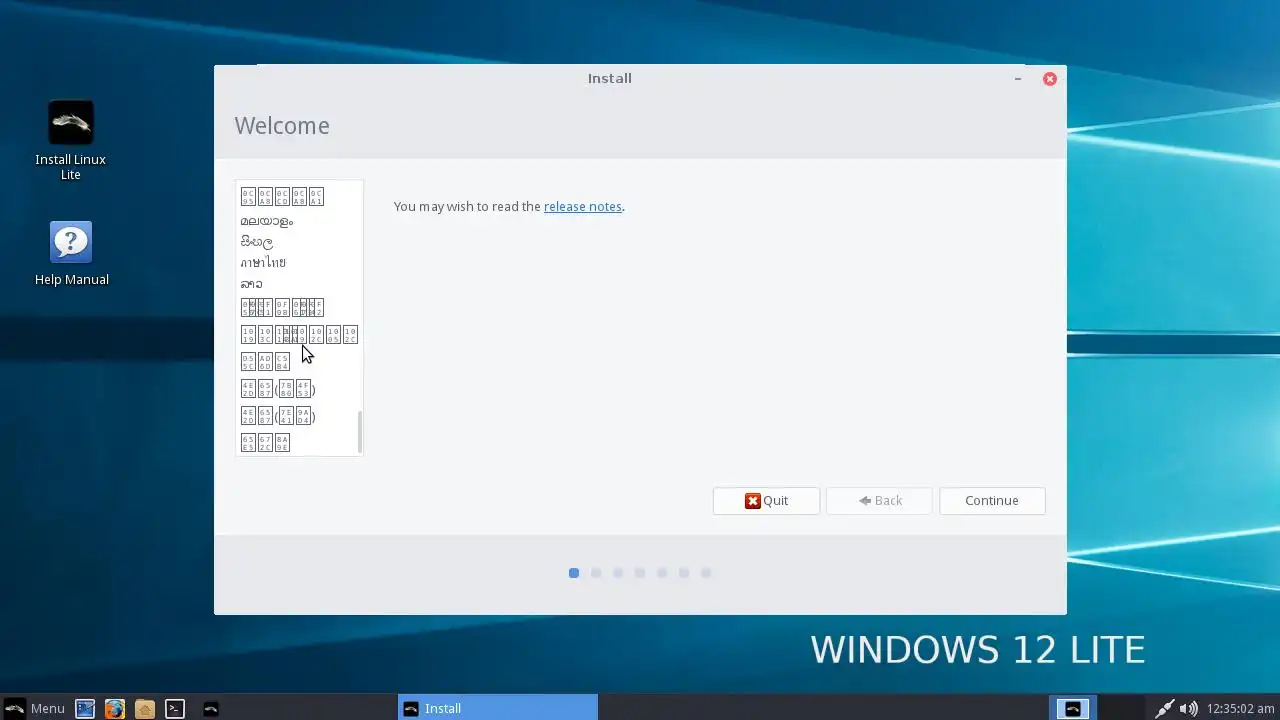
Task: Open the home folder file manager from the taskbar
Action: click(x=145, y=708)
